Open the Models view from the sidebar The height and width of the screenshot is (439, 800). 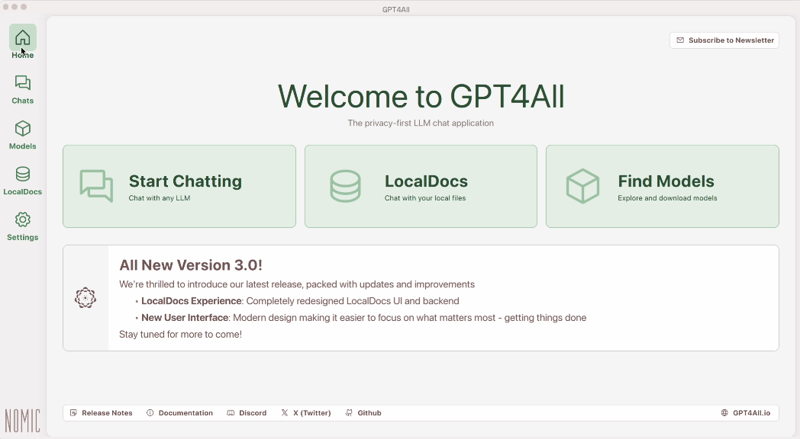[x=22, y=129]
